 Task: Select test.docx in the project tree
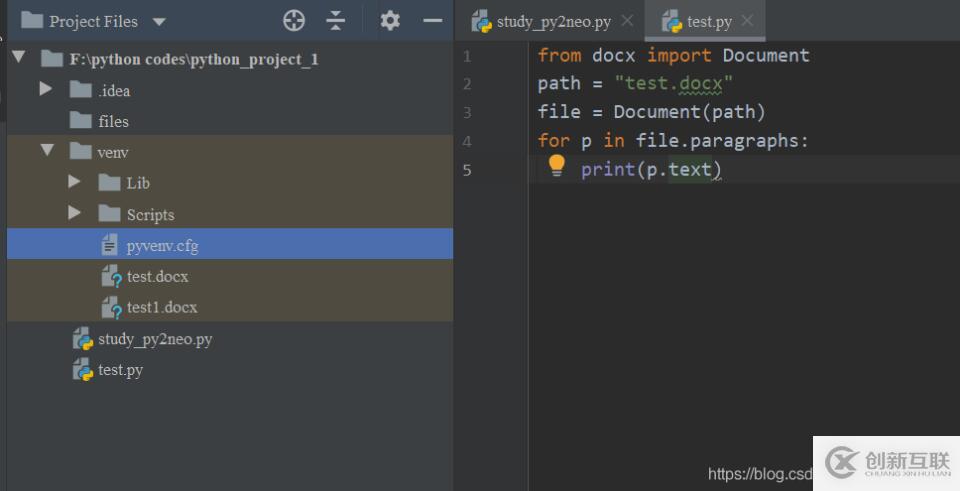point(230,275)
